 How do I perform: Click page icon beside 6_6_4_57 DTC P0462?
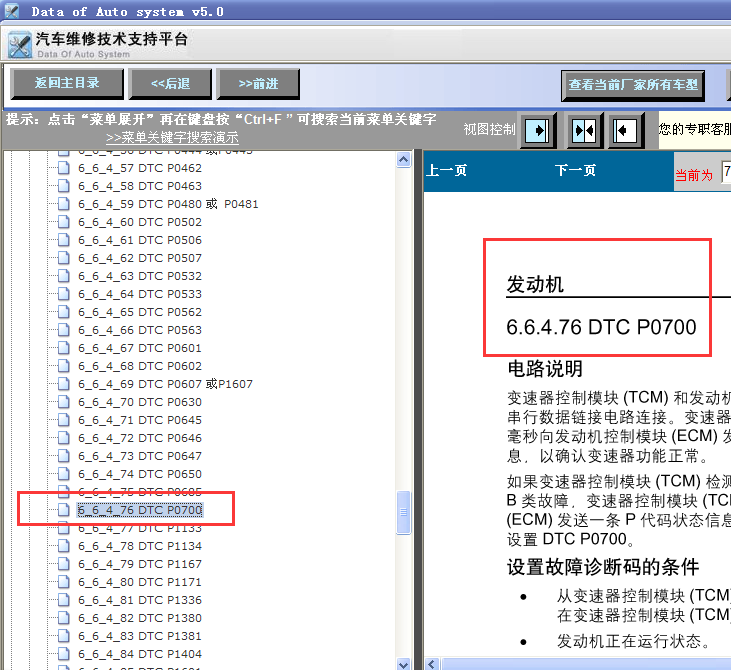(x=64, y=167)
